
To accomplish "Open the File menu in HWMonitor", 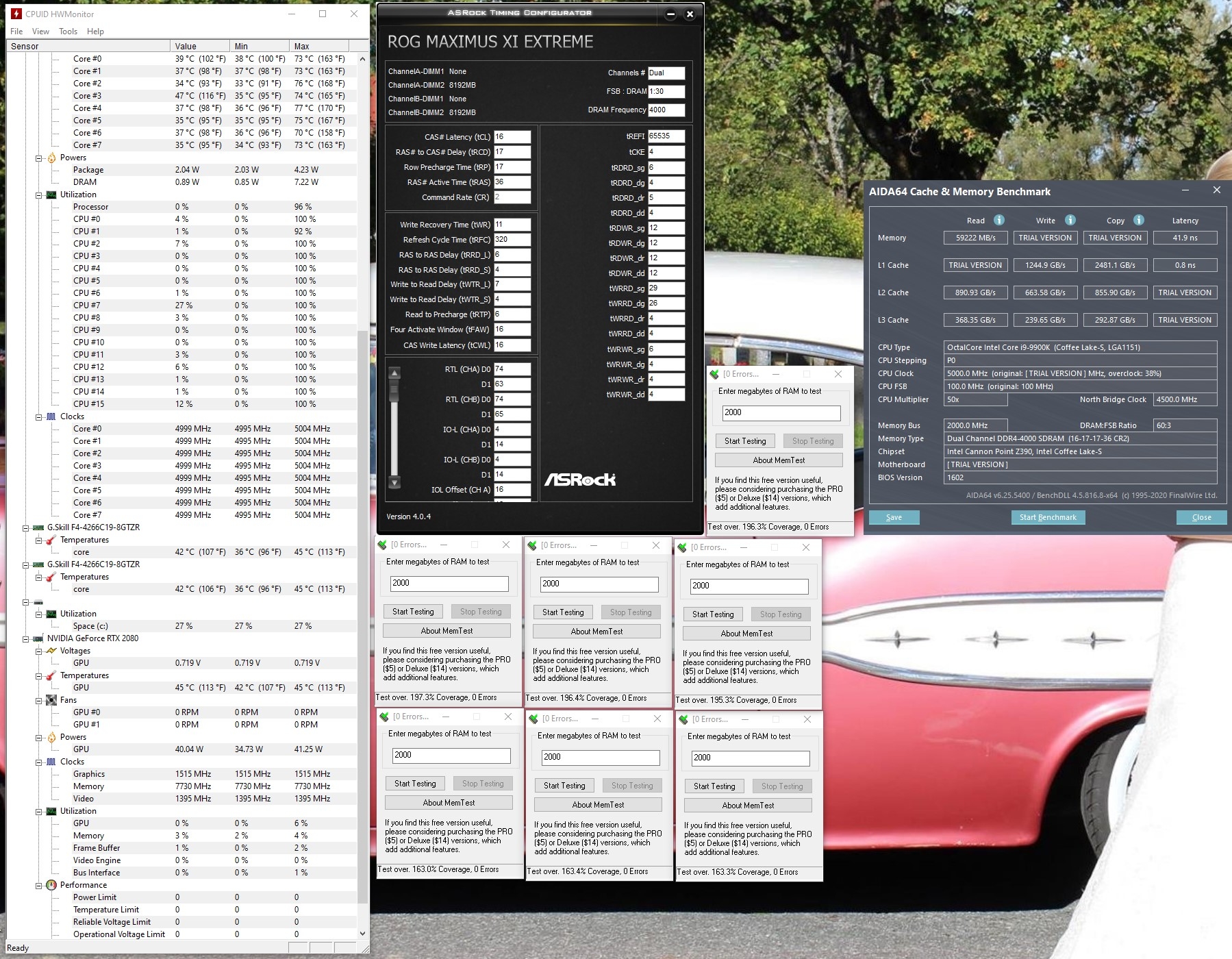I will coord(16,32).
